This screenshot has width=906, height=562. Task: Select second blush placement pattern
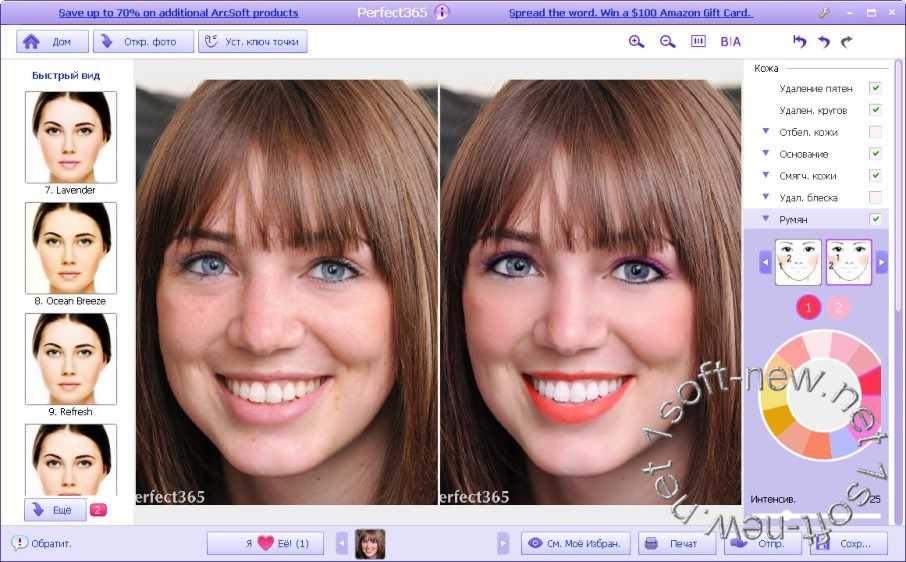(x=849, y=262)
